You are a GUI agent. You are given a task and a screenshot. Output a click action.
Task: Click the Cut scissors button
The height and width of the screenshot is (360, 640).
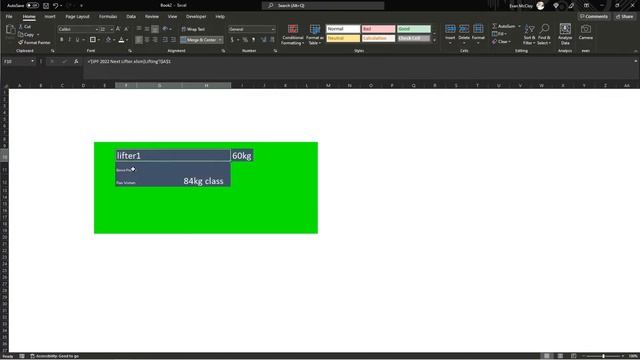(25, 27)
